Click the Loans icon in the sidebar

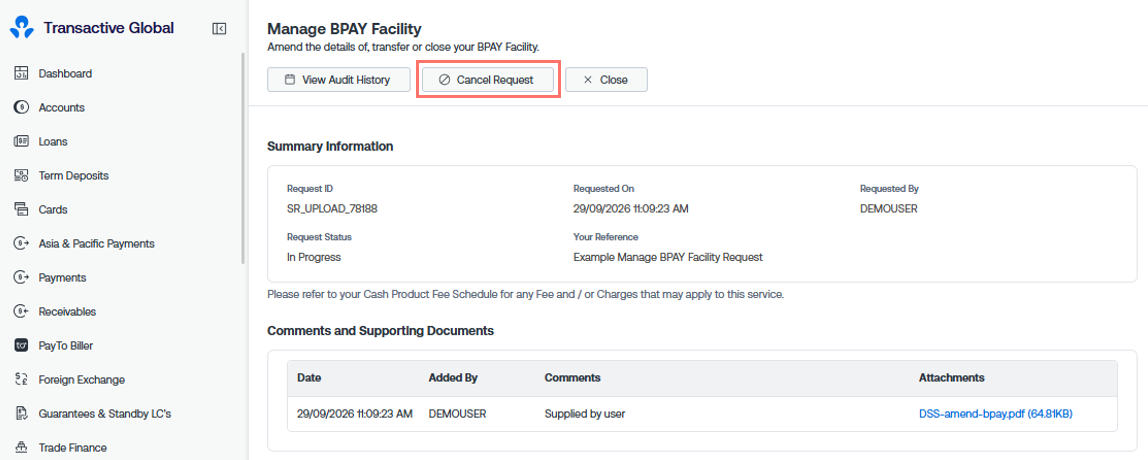[x=21, y=141]
